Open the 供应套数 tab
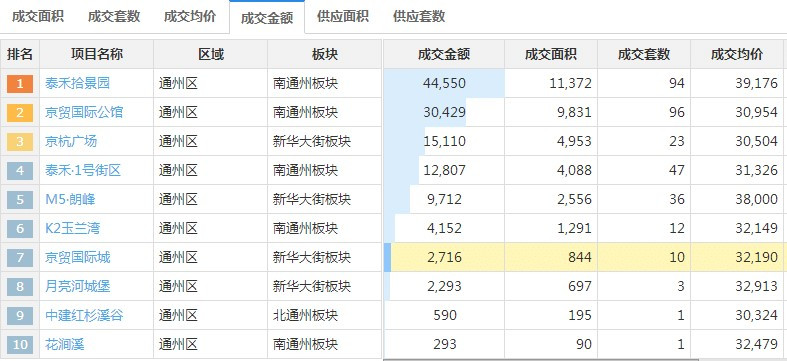Screen dimensions: 787x361 [x=419, y=17]
